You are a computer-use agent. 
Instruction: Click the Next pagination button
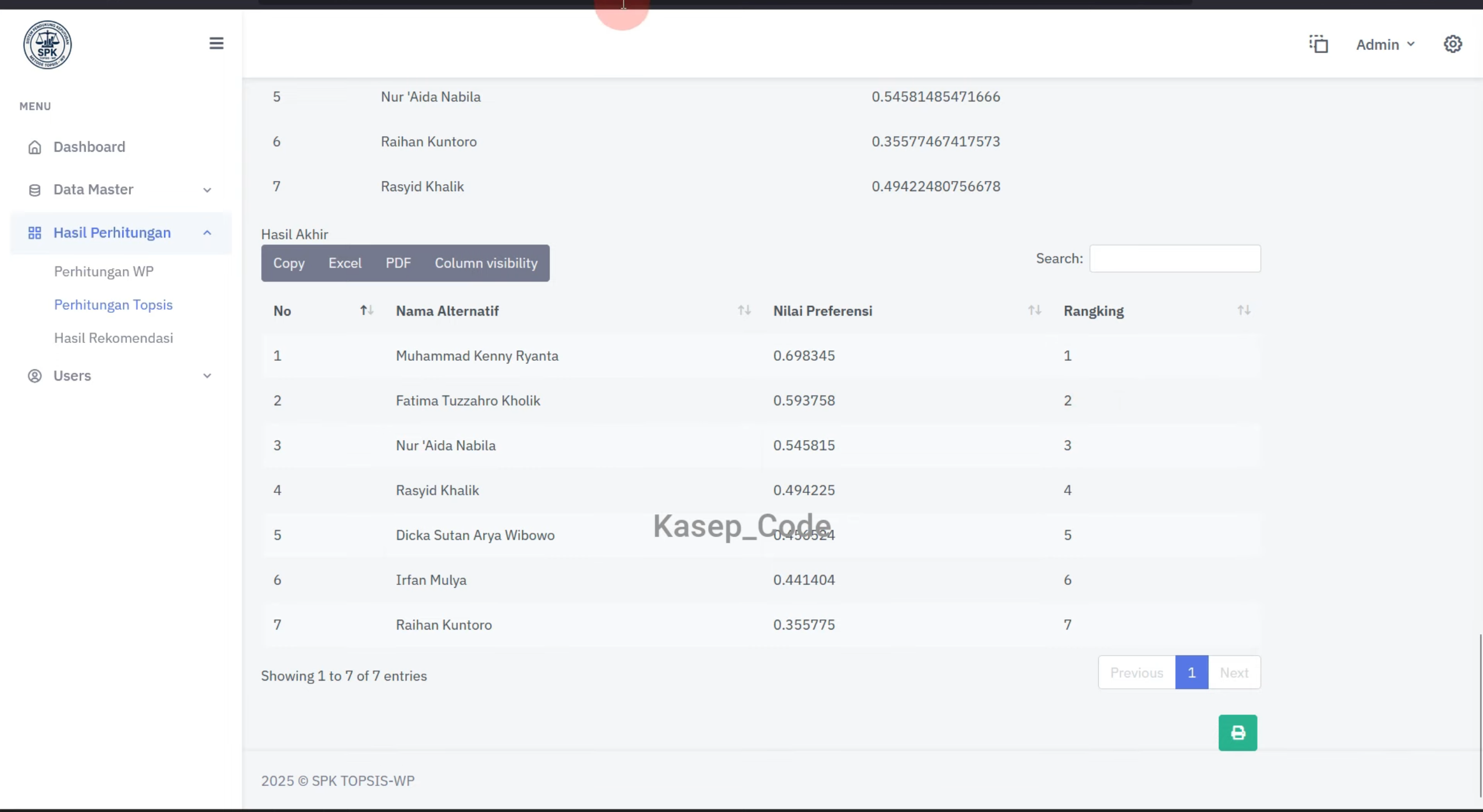click(x=1234, y=672)
